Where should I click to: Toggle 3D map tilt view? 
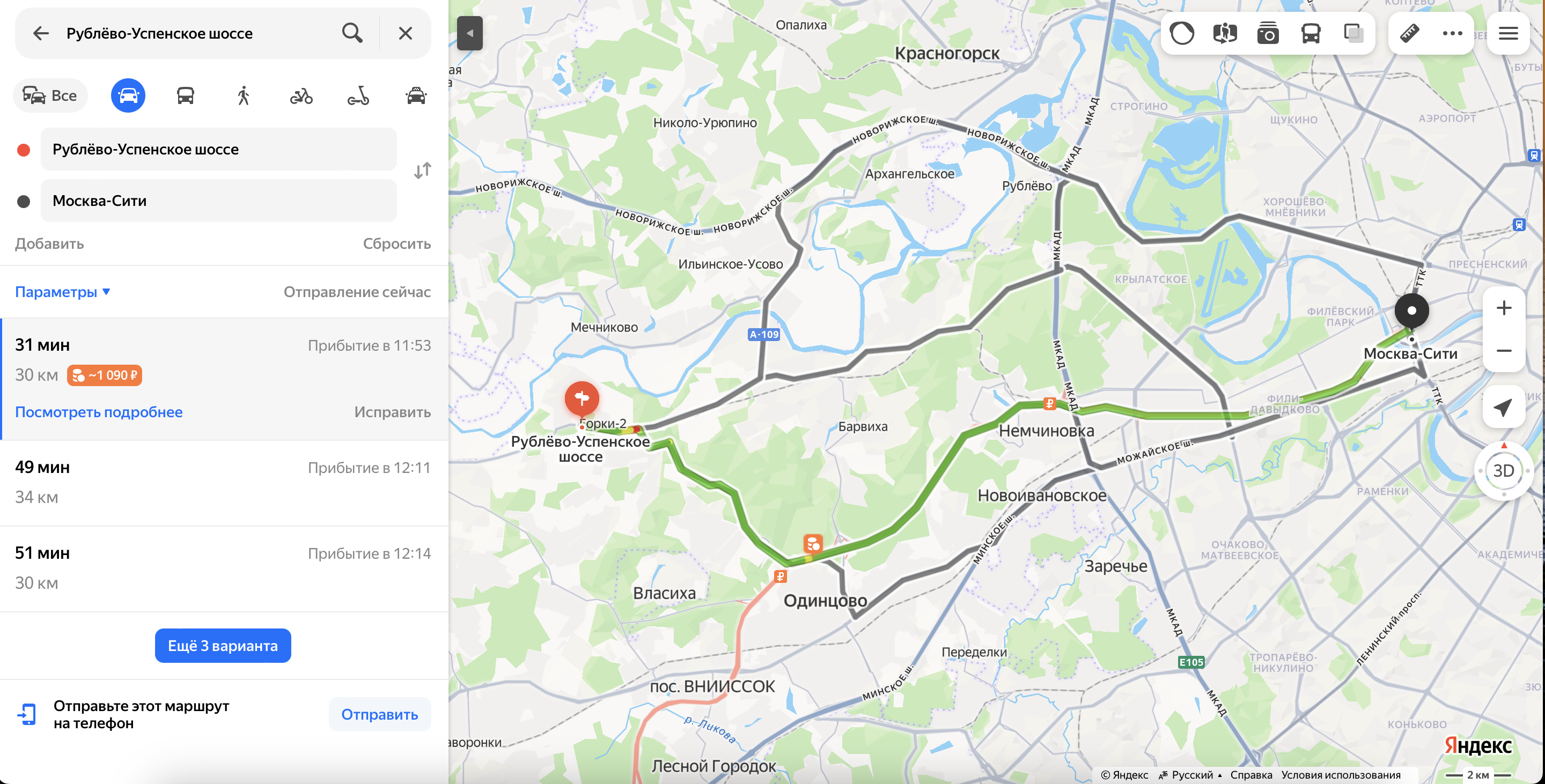(1503, 471)
